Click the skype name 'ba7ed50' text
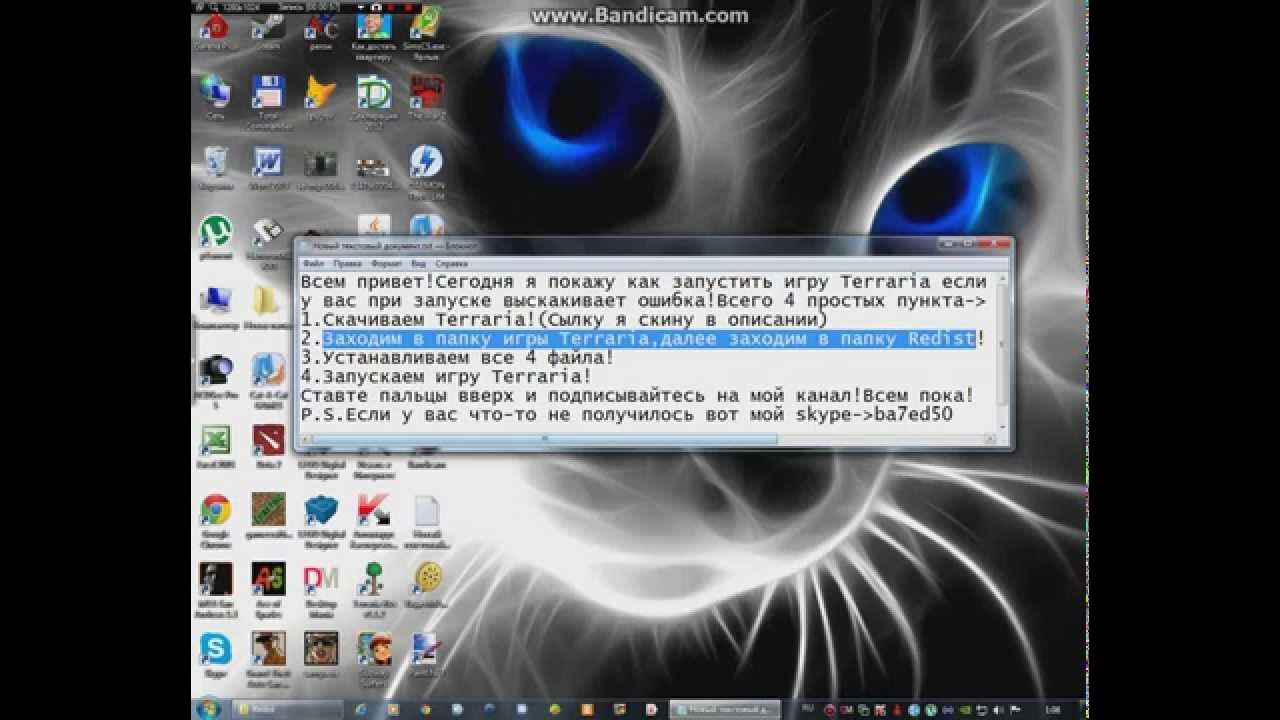This screenshot has width=1280, height=720. coord(913,415)
